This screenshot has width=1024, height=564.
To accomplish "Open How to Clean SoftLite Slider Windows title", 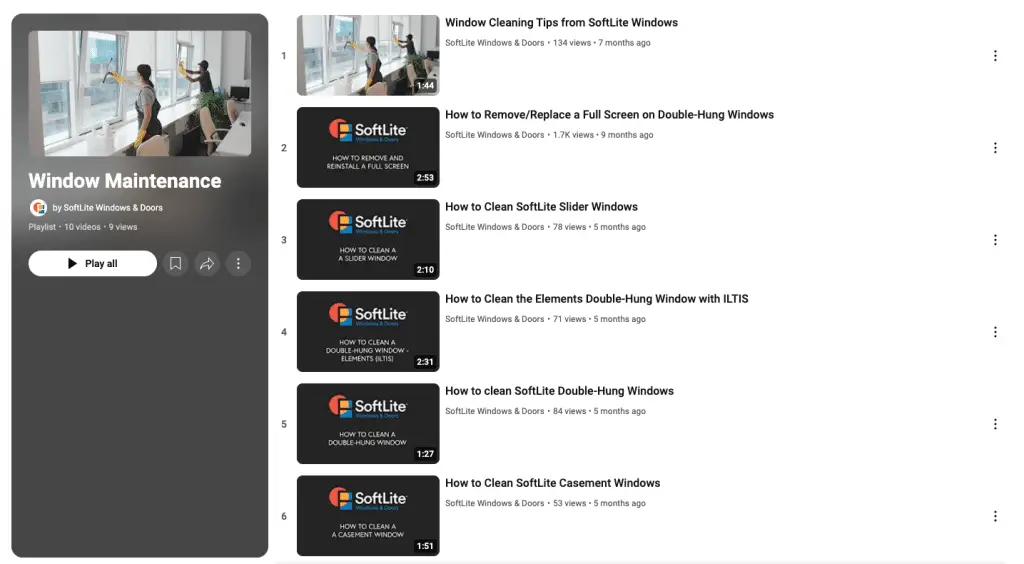I will pyautogui.click(x=541, y=207).
